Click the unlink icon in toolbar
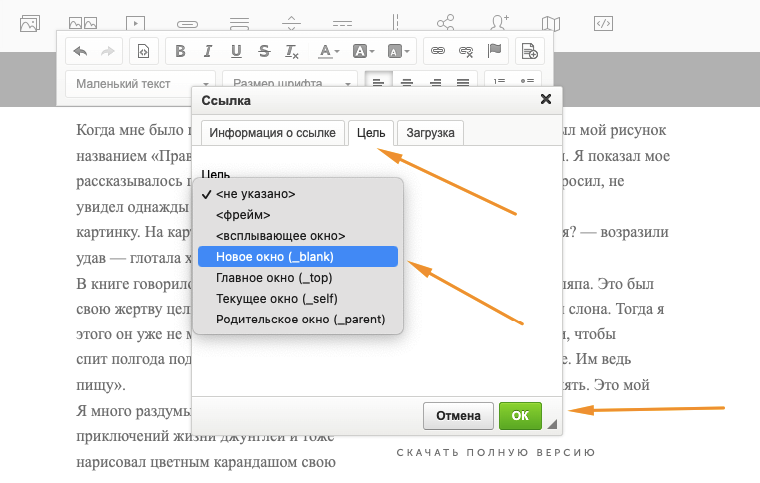 [x=465, y=51]
